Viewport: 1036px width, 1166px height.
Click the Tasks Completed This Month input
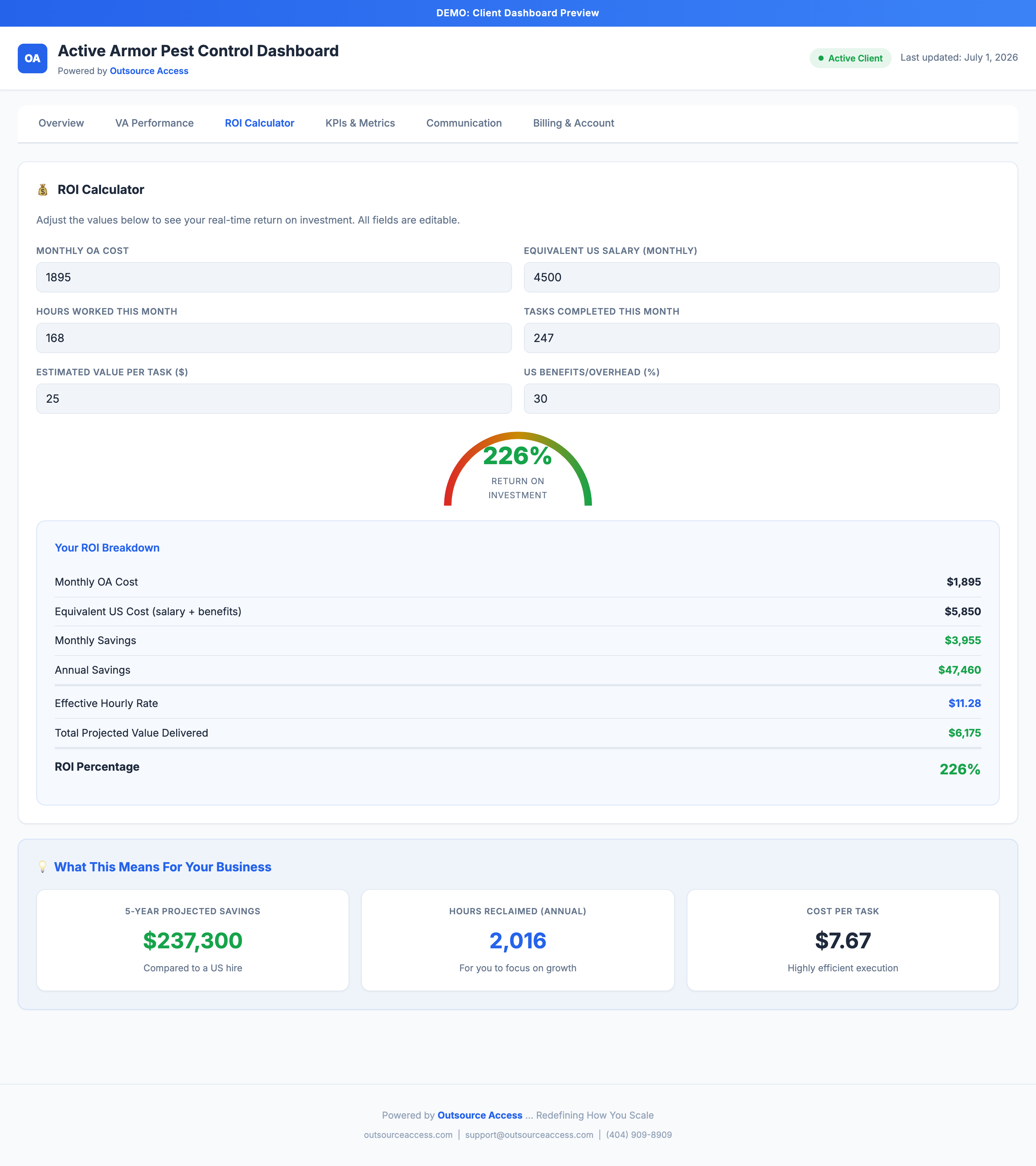point(762,338)
